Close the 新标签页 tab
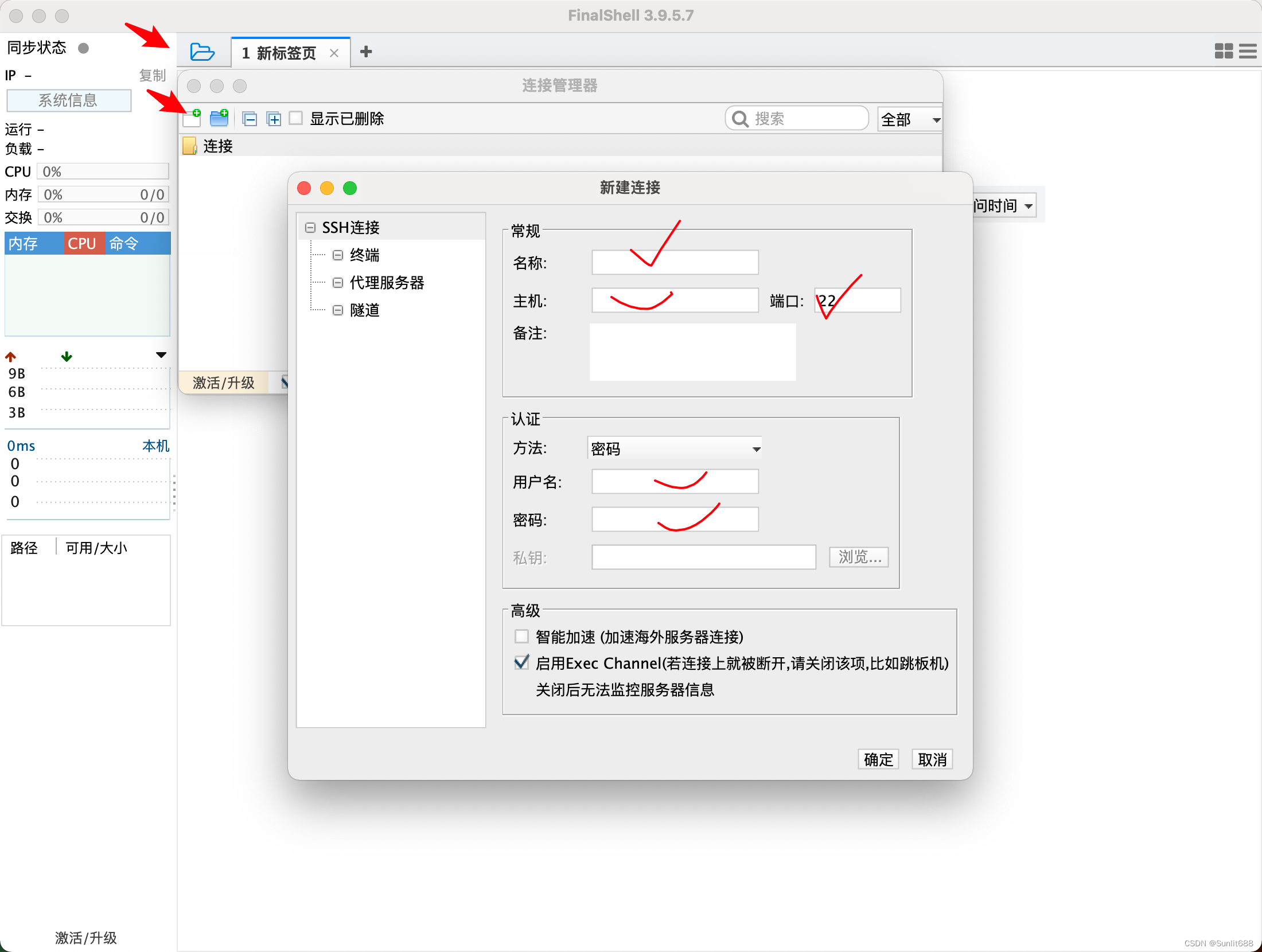This screenshot has width=1262, height=952. point(334,53)
